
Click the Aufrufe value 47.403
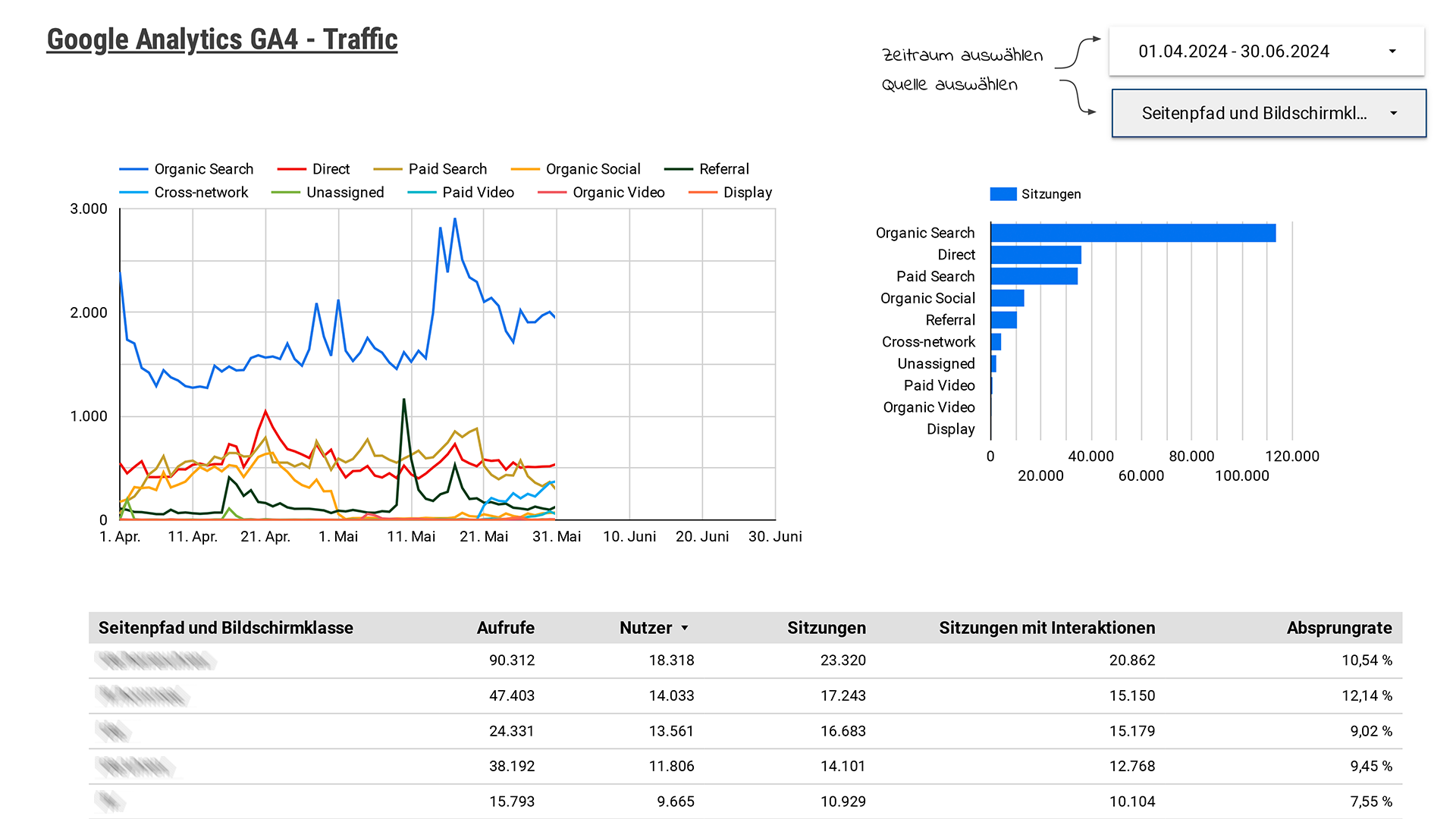512,695
